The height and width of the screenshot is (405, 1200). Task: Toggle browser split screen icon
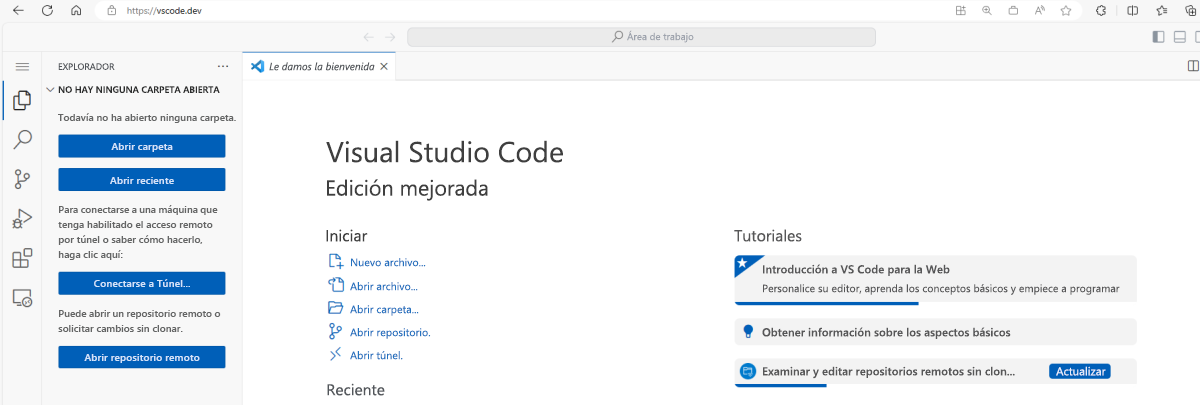pos(1132,10)
